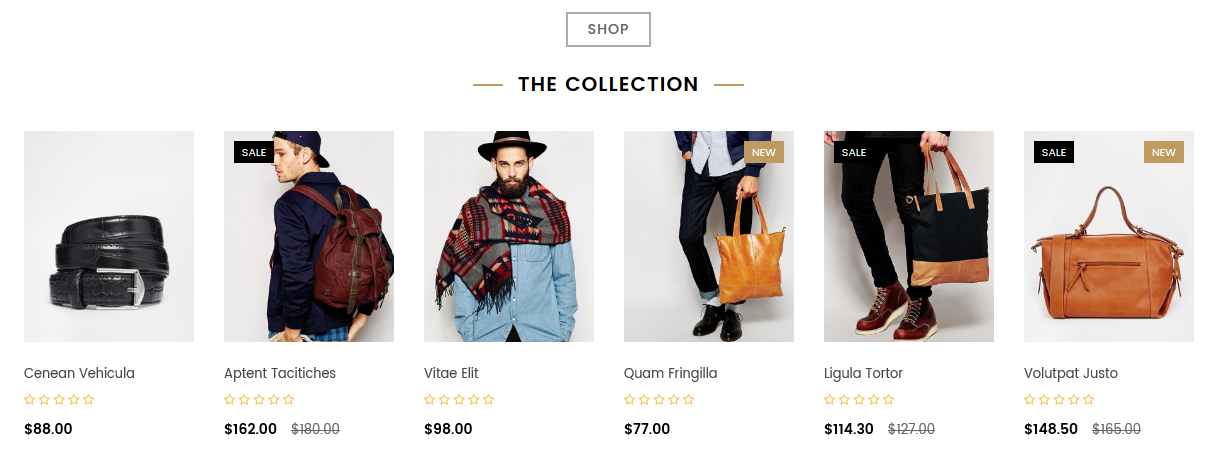The height and width of the screenshot is (467, 1218).
Task: Rate Vitae Elit with the first star
Action: coord(430,400)
